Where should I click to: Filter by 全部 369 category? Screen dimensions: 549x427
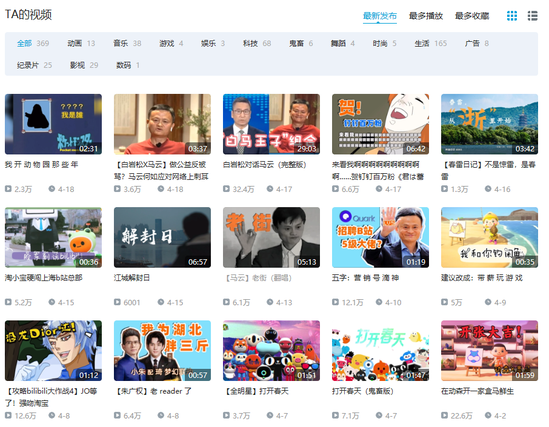[x=33, y=43]
